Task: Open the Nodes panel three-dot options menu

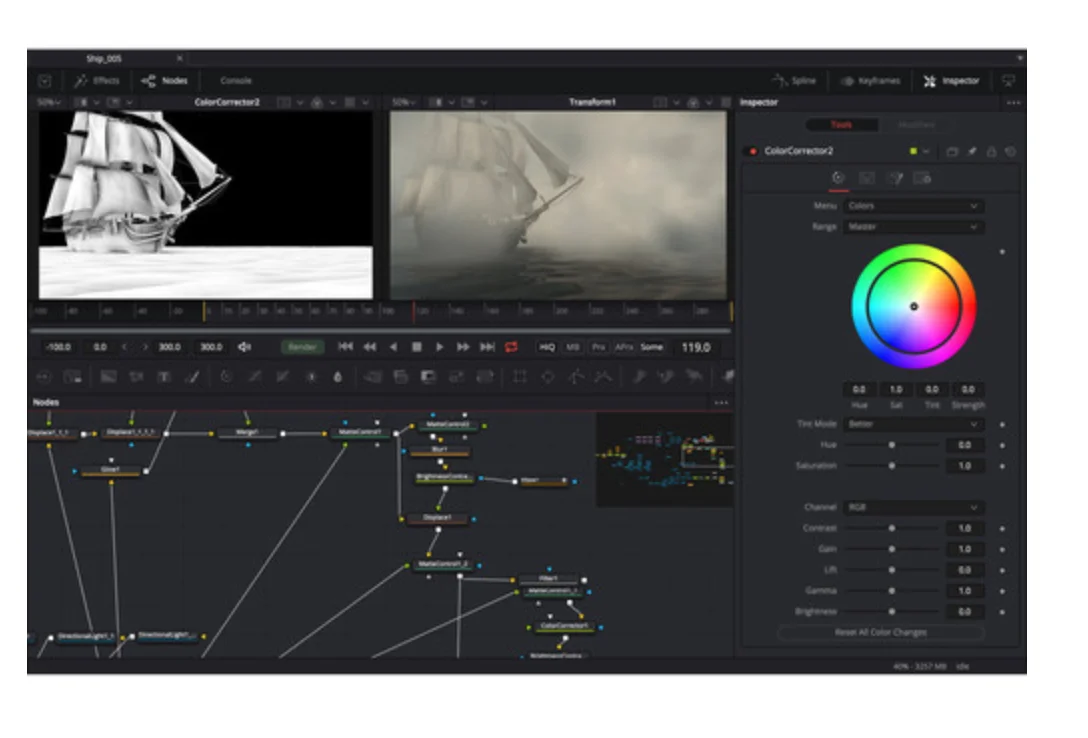Action: tap(722, 402)
